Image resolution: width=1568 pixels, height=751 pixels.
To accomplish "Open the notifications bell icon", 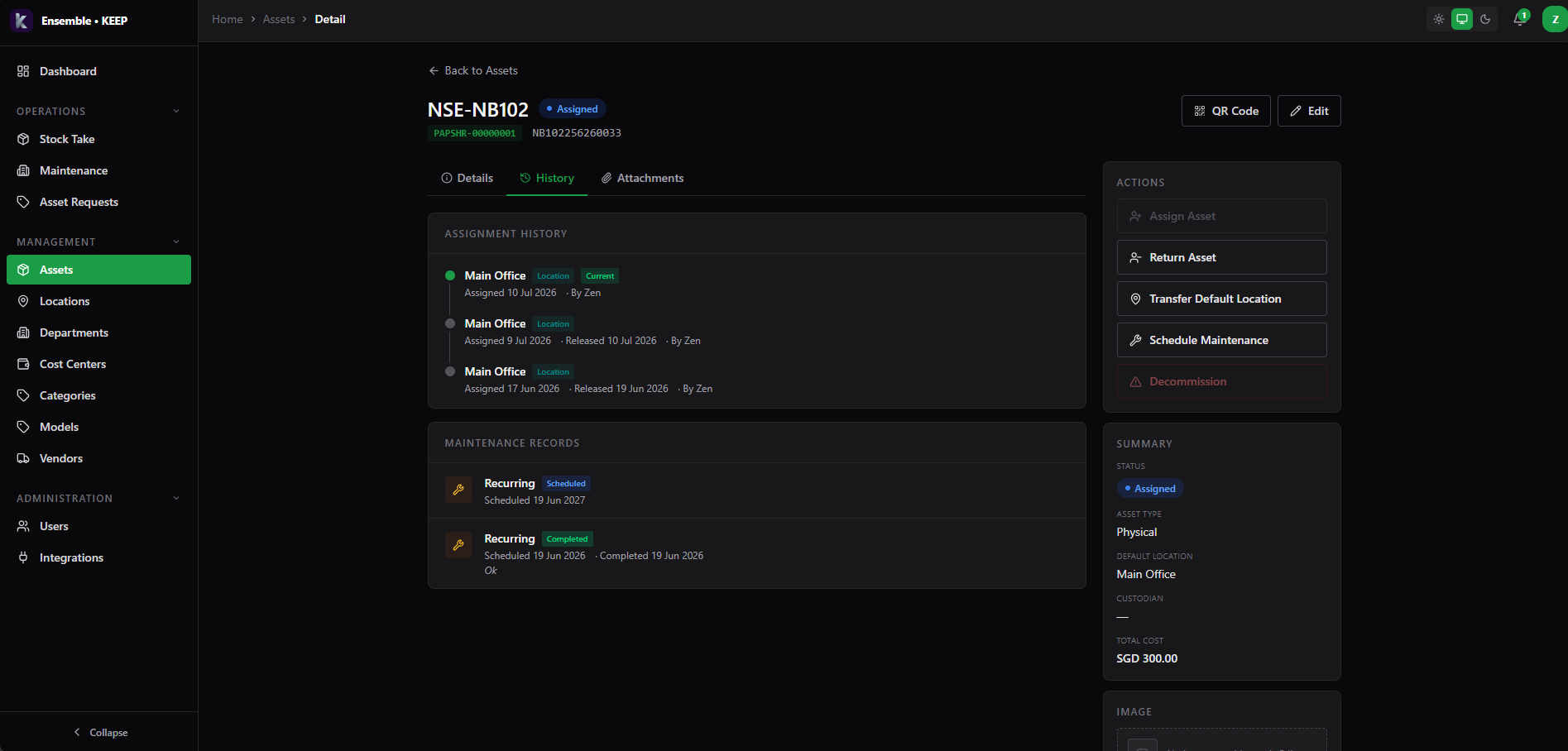I will (1520, 19).
